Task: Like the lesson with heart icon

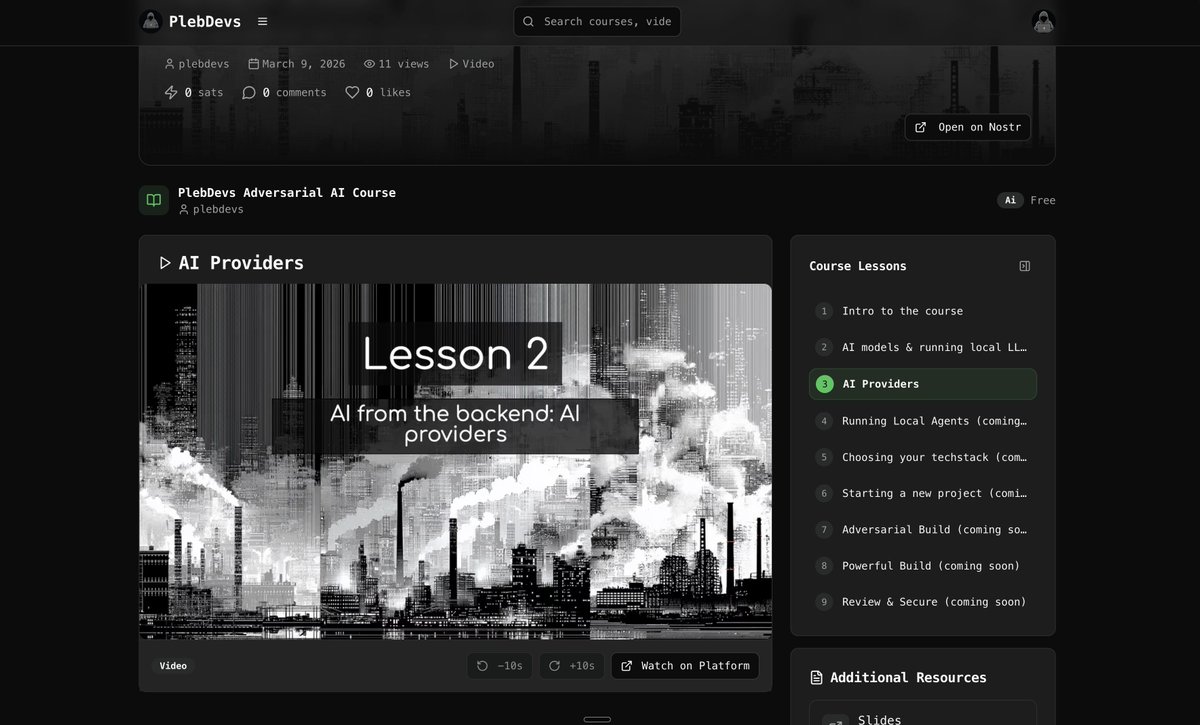Action: click(x=352, y=92)
